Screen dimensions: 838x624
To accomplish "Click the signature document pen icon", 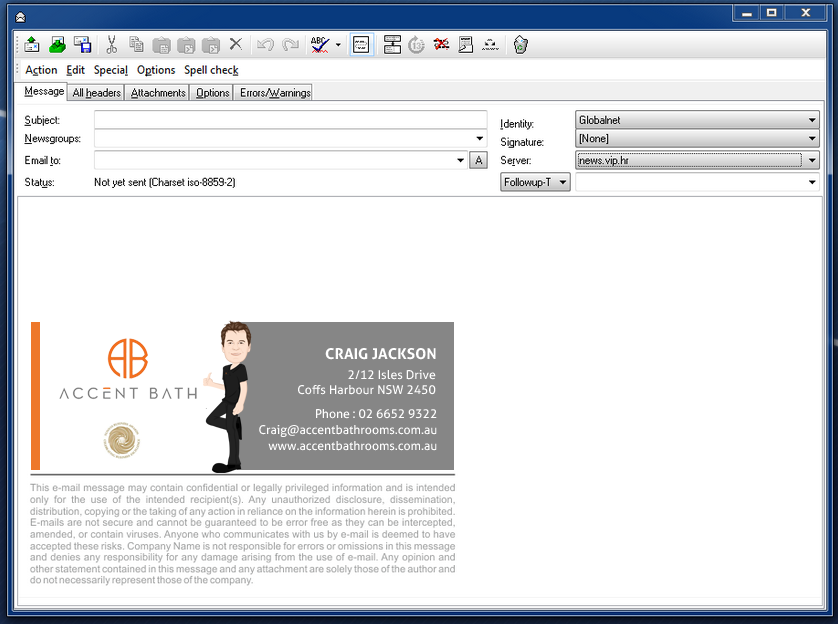I will tap(466, 45).
